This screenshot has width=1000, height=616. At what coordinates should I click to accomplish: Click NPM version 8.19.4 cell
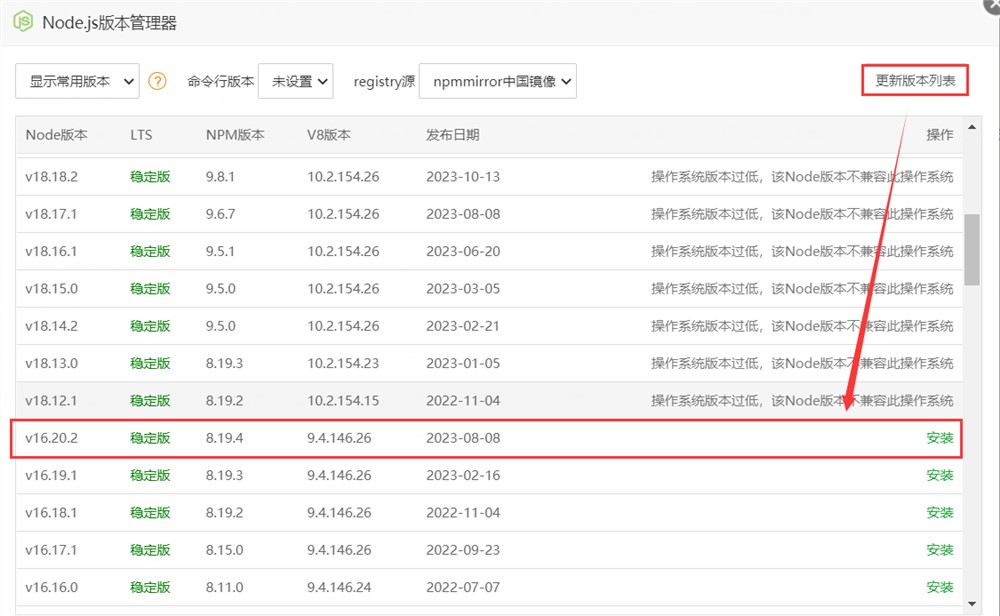224,438
